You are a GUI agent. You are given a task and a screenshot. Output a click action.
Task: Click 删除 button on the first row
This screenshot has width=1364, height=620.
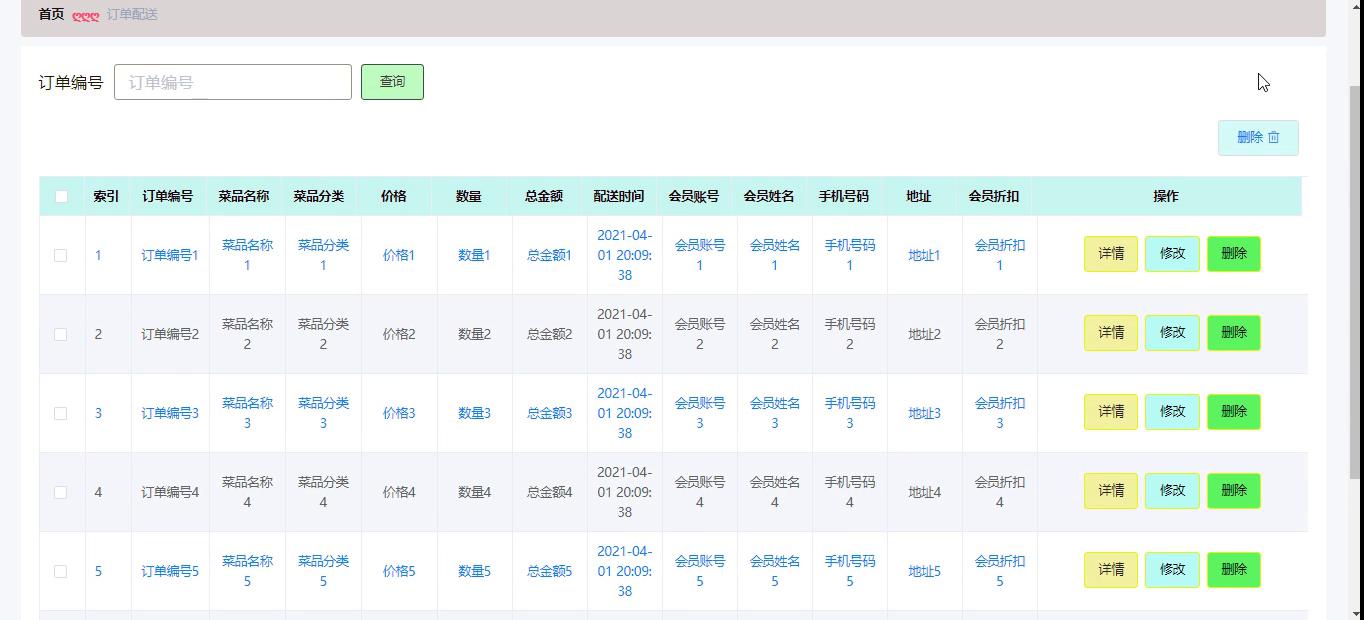point(1233,254)
